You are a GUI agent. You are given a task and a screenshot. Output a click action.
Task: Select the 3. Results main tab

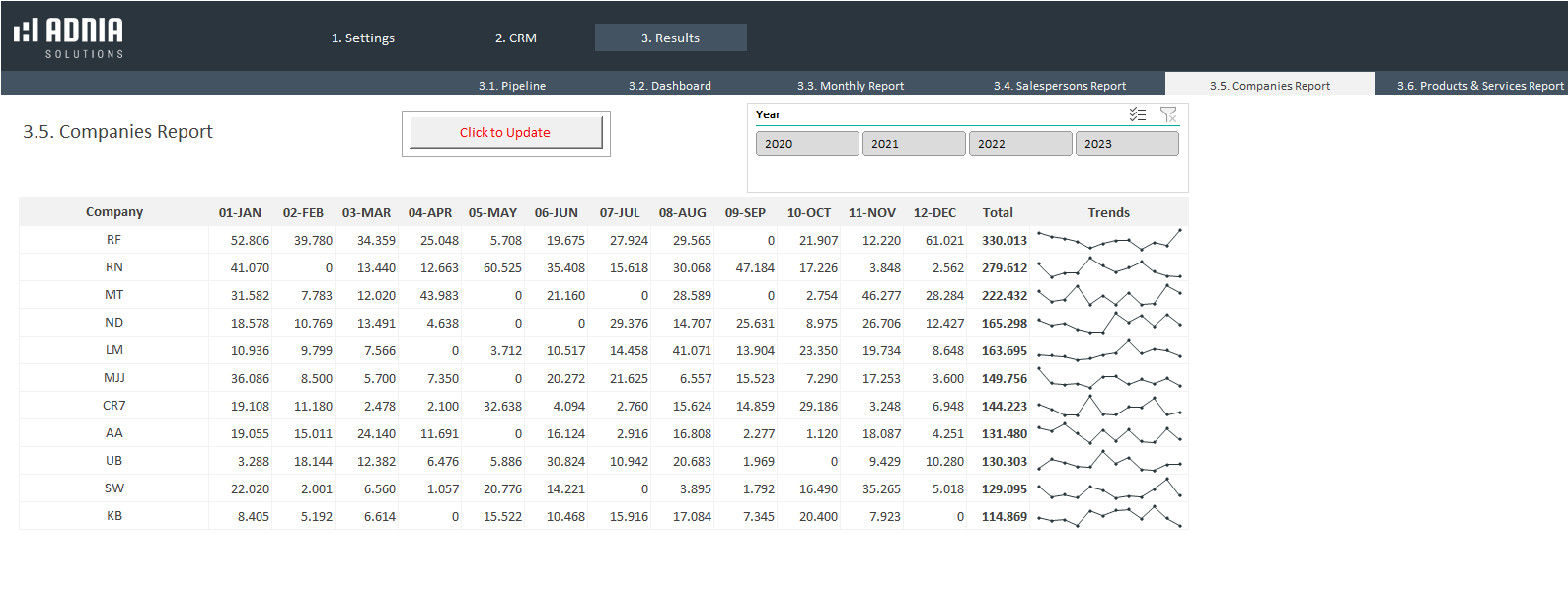670,38
